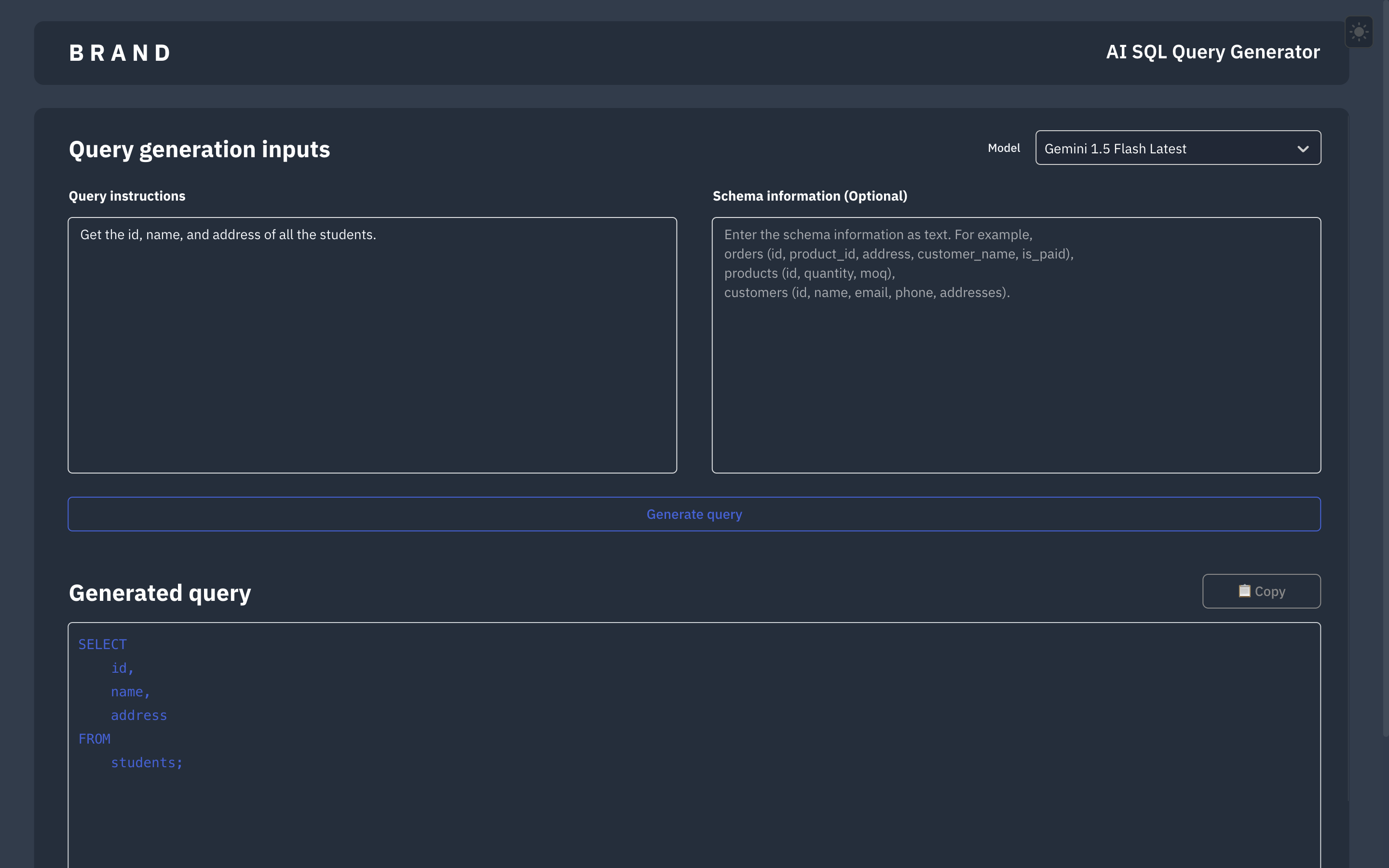Image resolution: width=1389 pixels, height=868 pixels.
Task: Click the BRAND logo text
Action: 120,54
